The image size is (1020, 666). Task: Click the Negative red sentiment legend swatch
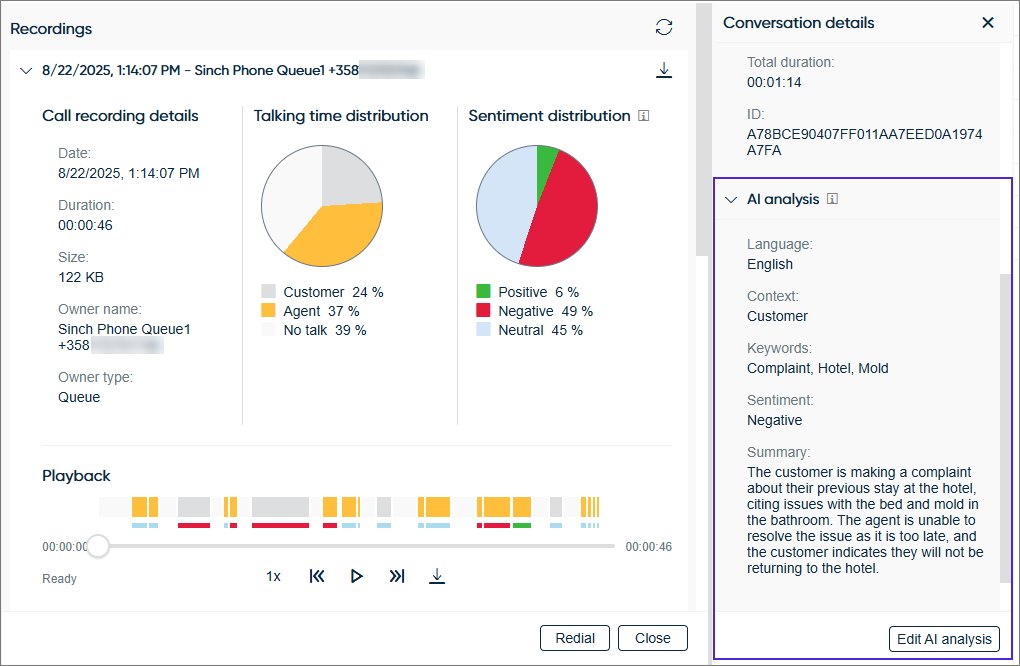(x=483, y=311)
